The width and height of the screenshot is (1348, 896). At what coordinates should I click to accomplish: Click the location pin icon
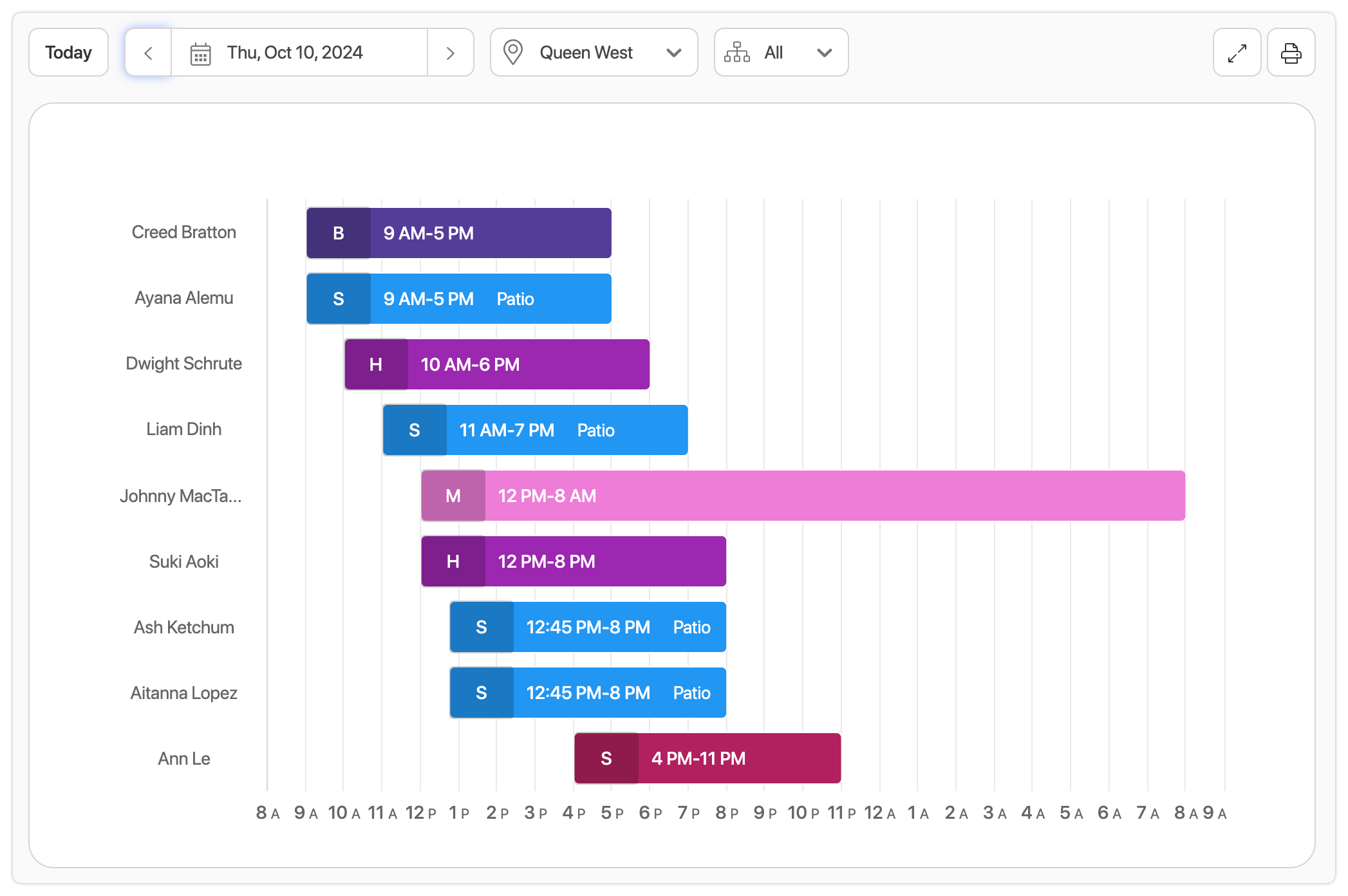pyautogui.click(x=512, y=53)
